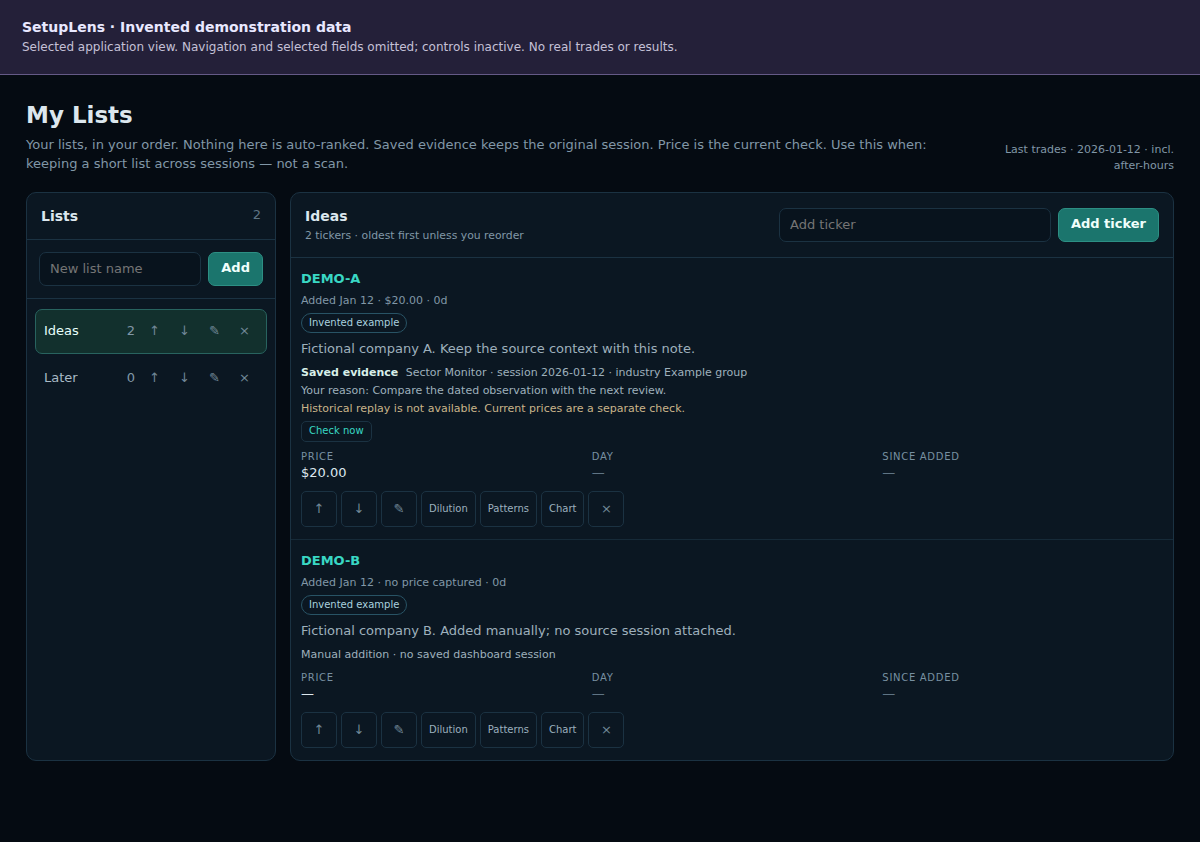The width and height of the screenshot is (1200, 842).
Task: Focus the New list name field
Action: tap(120, 268)
